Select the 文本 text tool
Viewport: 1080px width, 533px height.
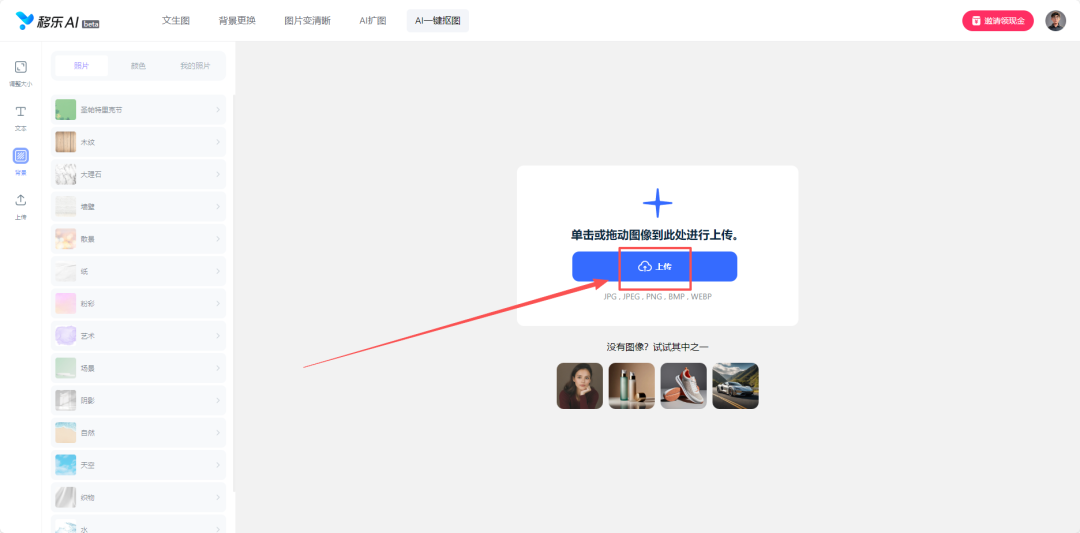21,118
